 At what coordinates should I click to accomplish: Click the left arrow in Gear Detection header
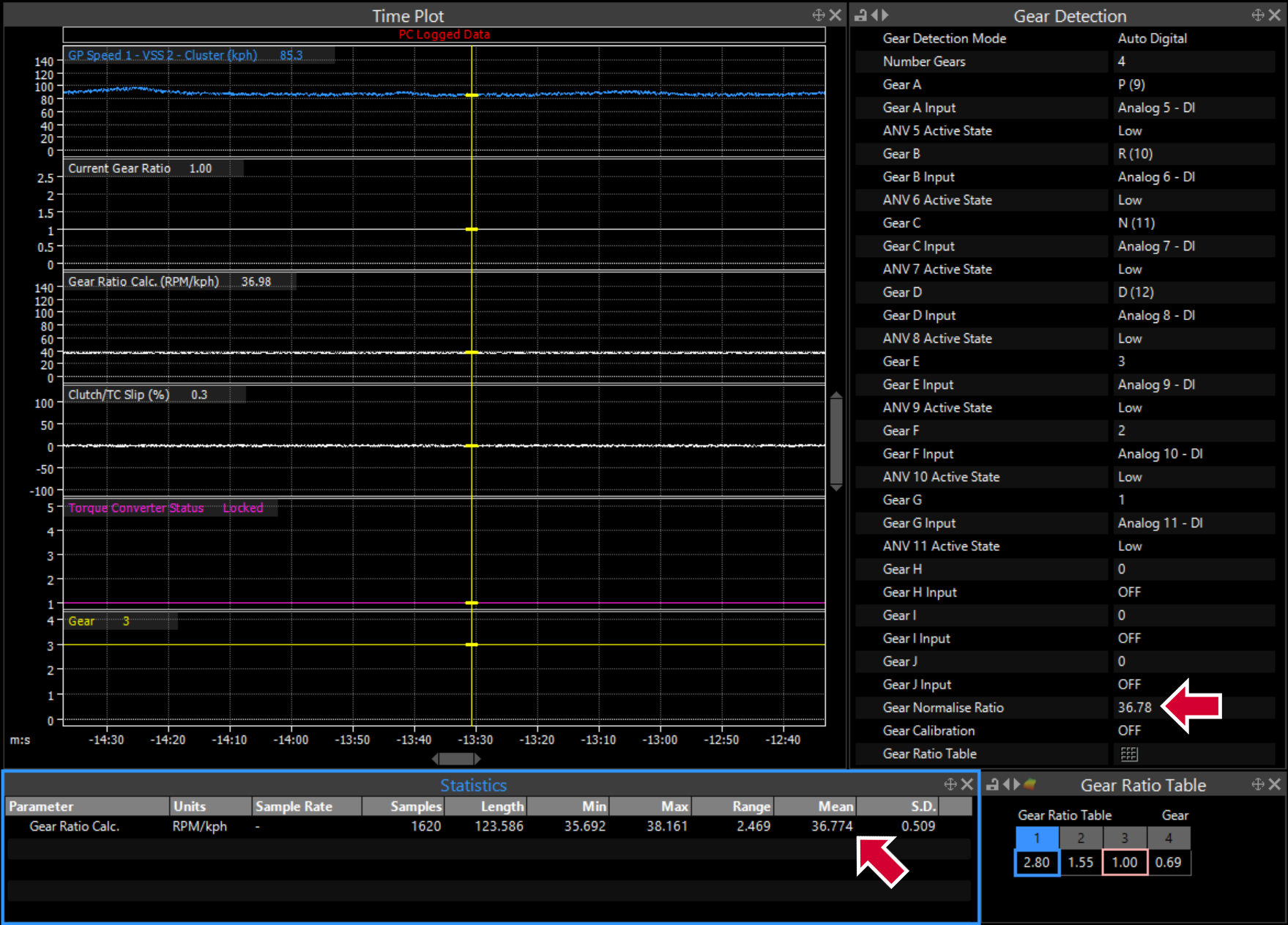pyautogui.click(x=874, y=15)
